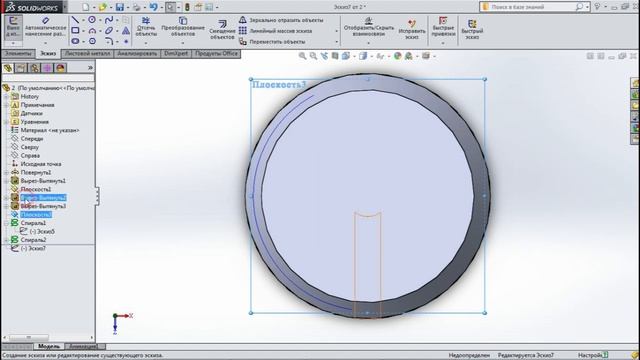Select Плоскость3 in the feature tree
Viewport: 640px width, 360px height.
36,215
